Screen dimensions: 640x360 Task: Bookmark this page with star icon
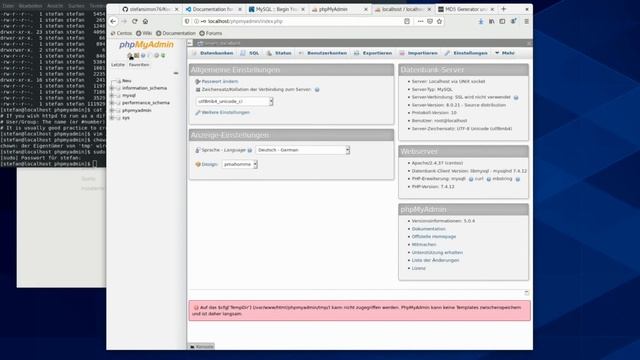tap(439, 21)
